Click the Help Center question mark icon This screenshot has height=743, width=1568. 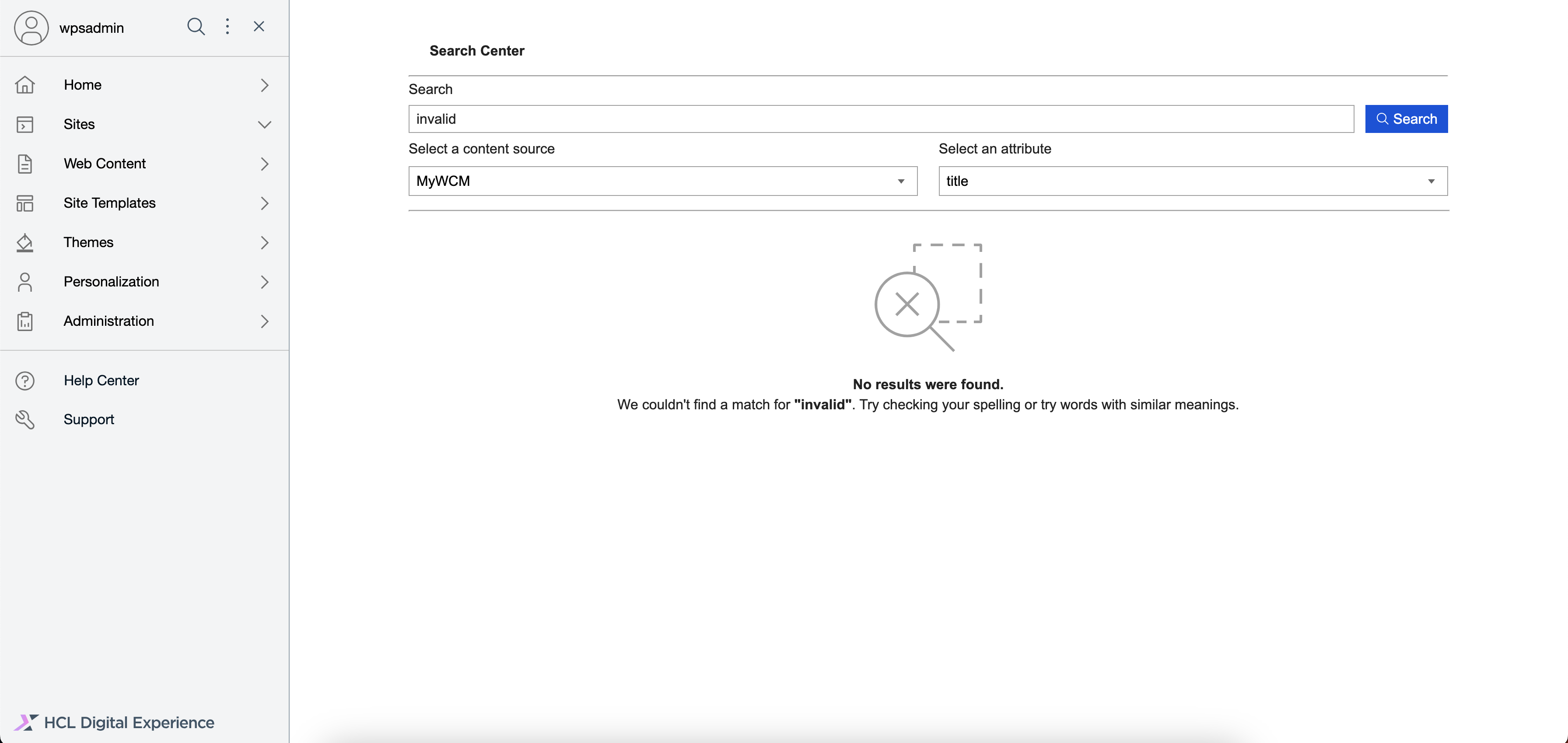[25, 380]
